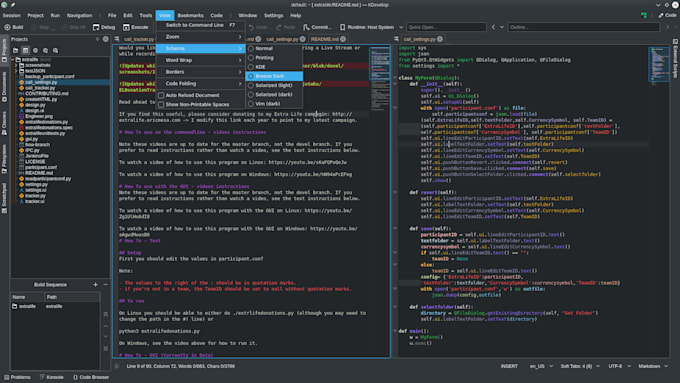Add item to Build Sequence with plus
Image resolution: width=680 pixels, height=383 pixels.
95,285
